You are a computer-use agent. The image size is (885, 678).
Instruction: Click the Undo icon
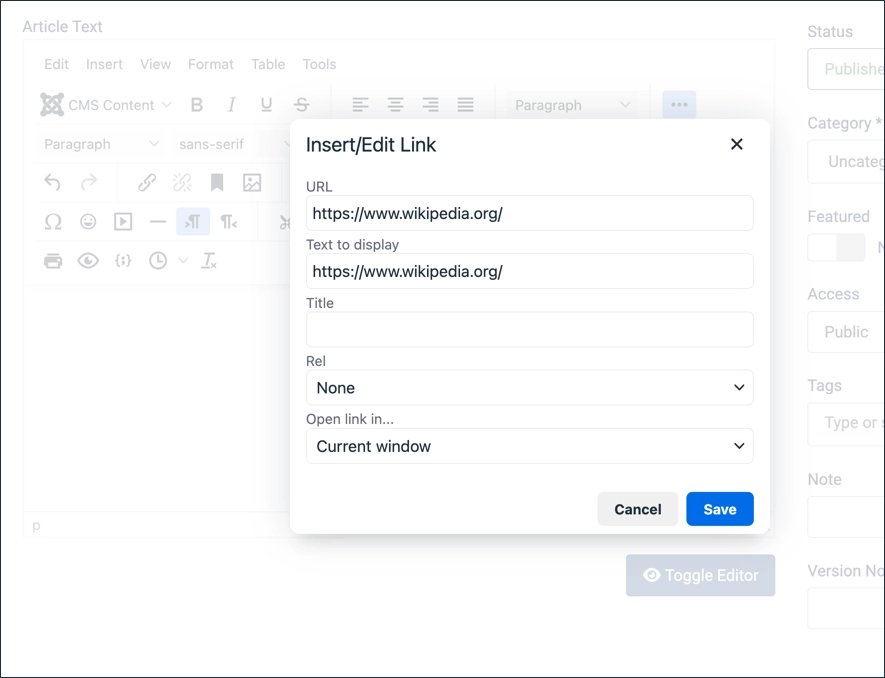pyautogui.click(x=53, y=182)
